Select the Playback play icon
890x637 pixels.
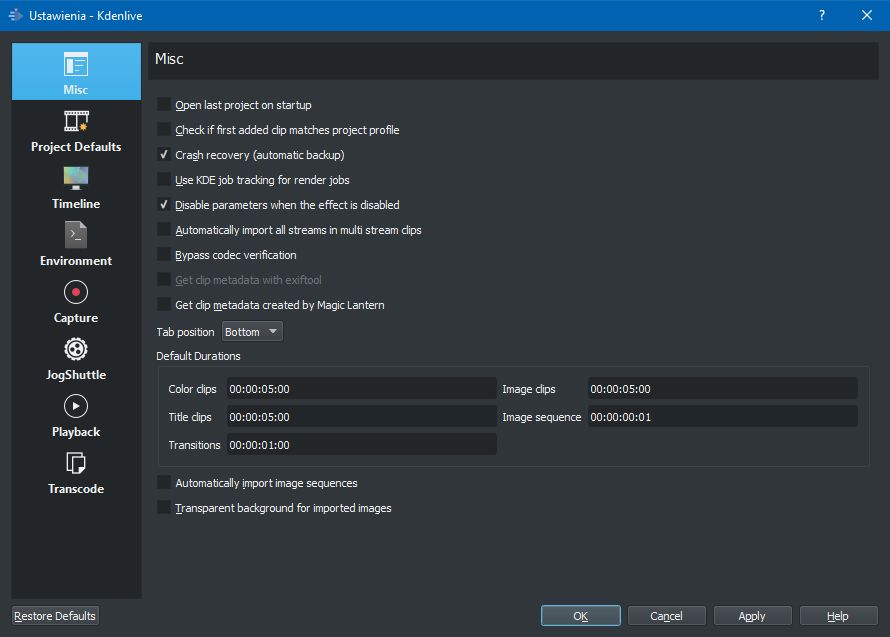point(76,406)
